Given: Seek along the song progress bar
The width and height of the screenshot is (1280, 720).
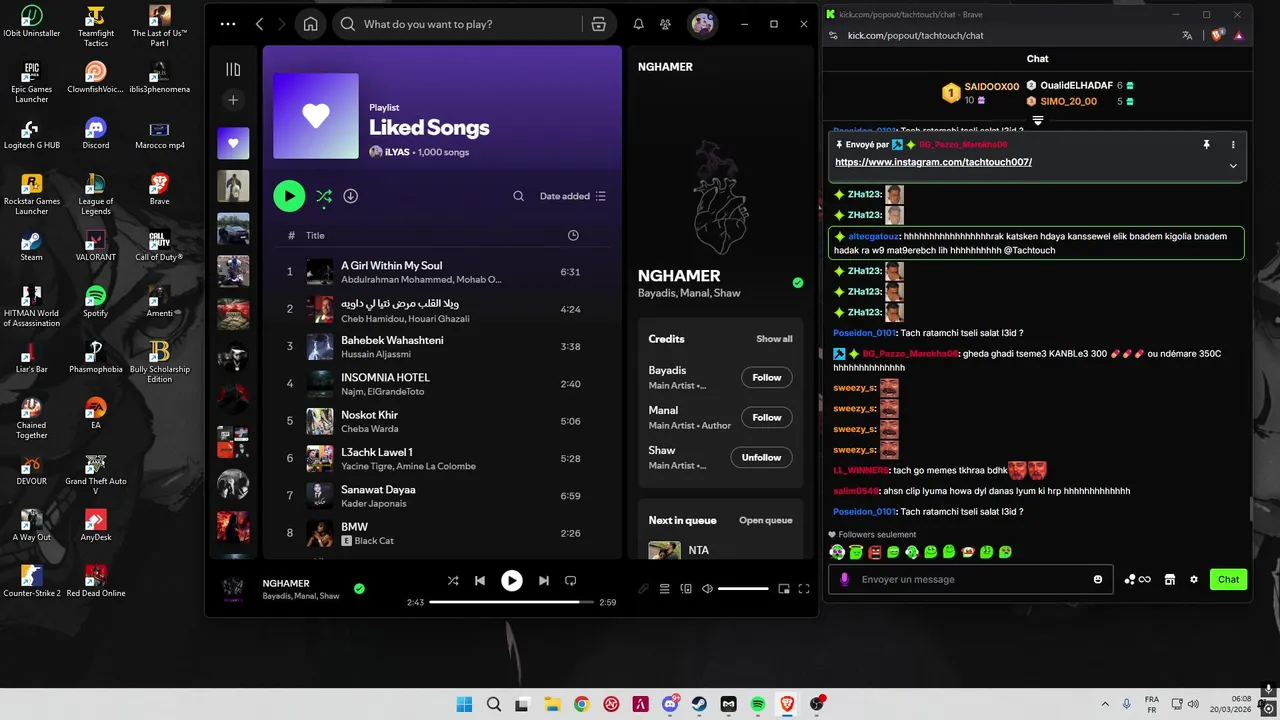Looking at the screenshot, I should tap(511, 602).
